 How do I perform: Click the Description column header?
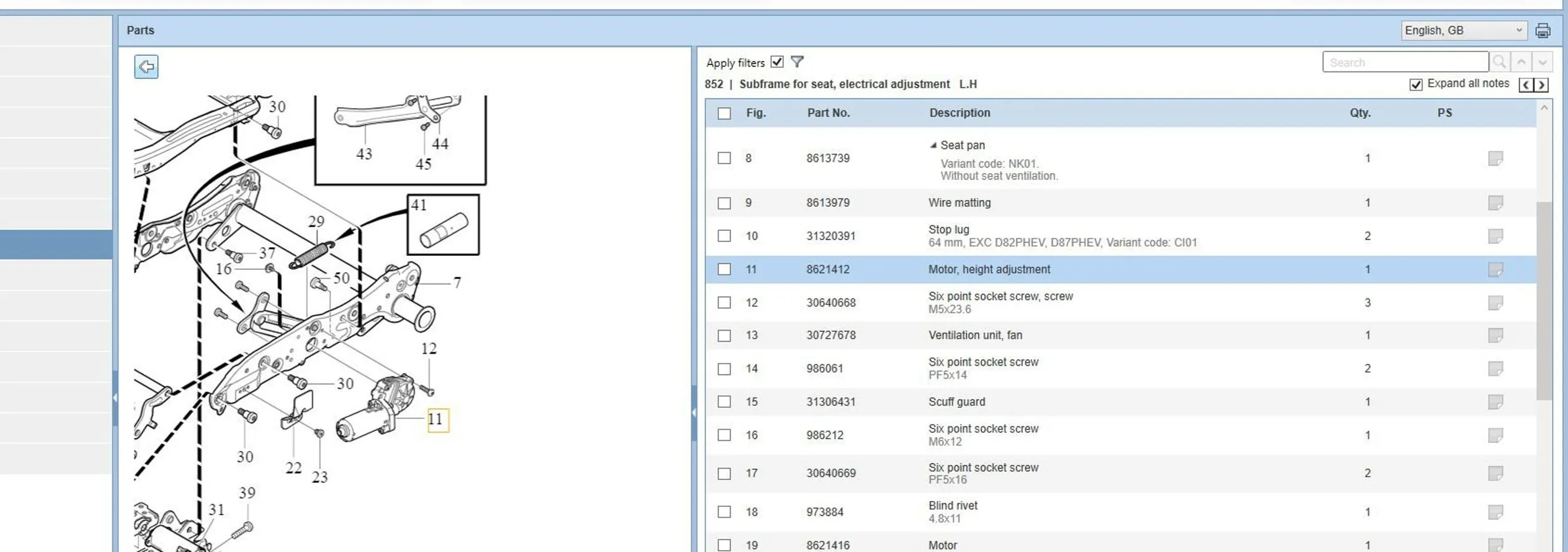point(960,113)
